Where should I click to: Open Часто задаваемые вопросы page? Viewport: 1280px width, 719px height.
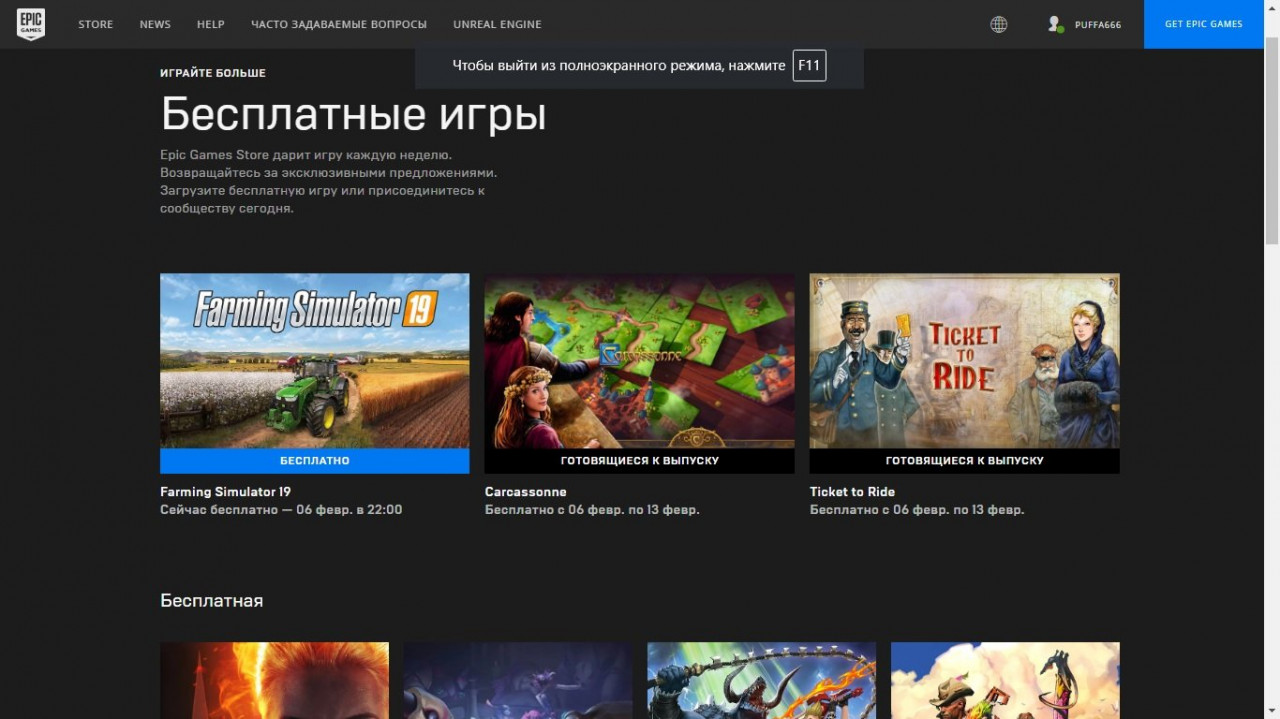[338, 24]
